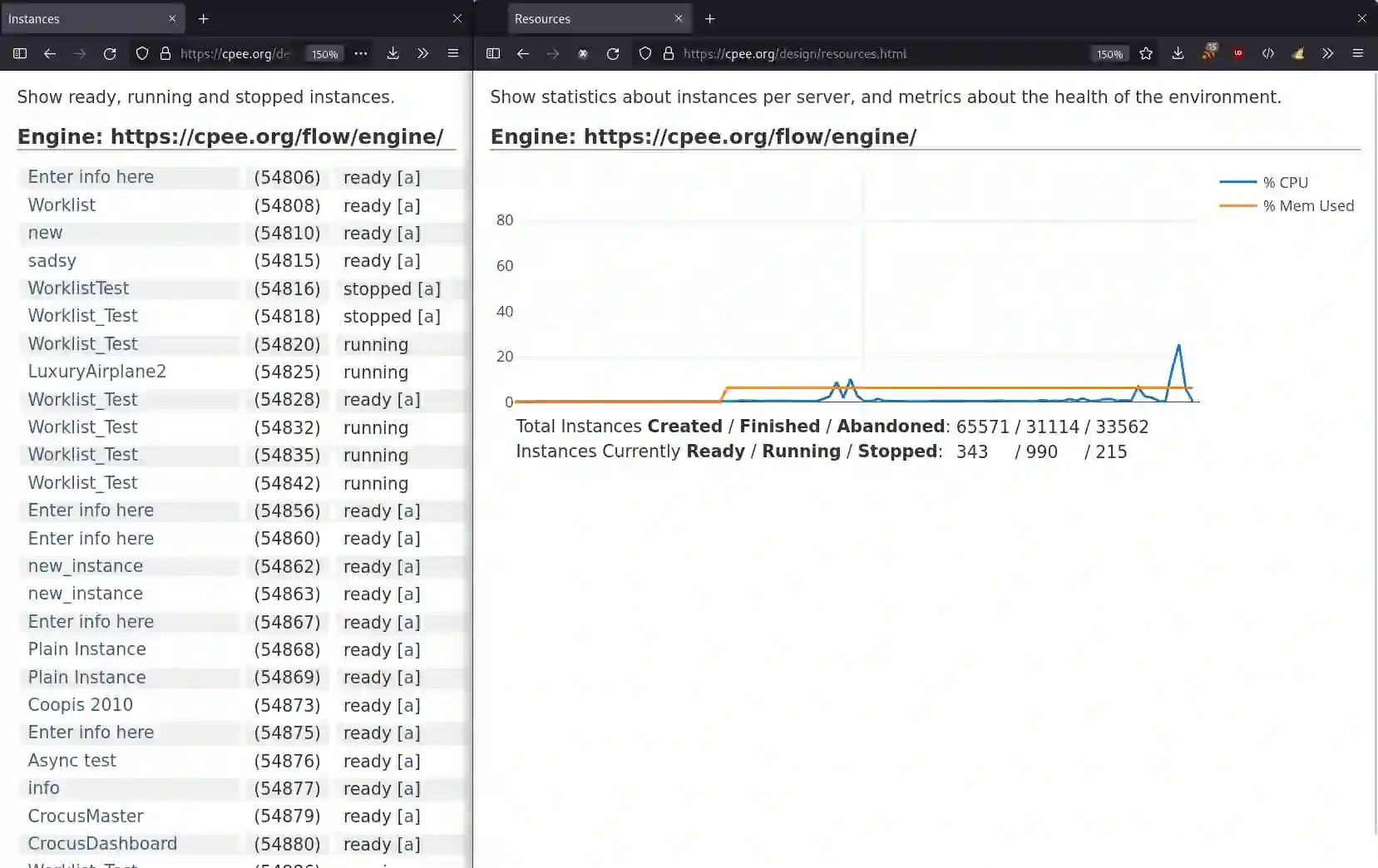This screenshot has height=868, width=1378.
Task: Open the extension with 15 badge
Action: click(1209, 52)
